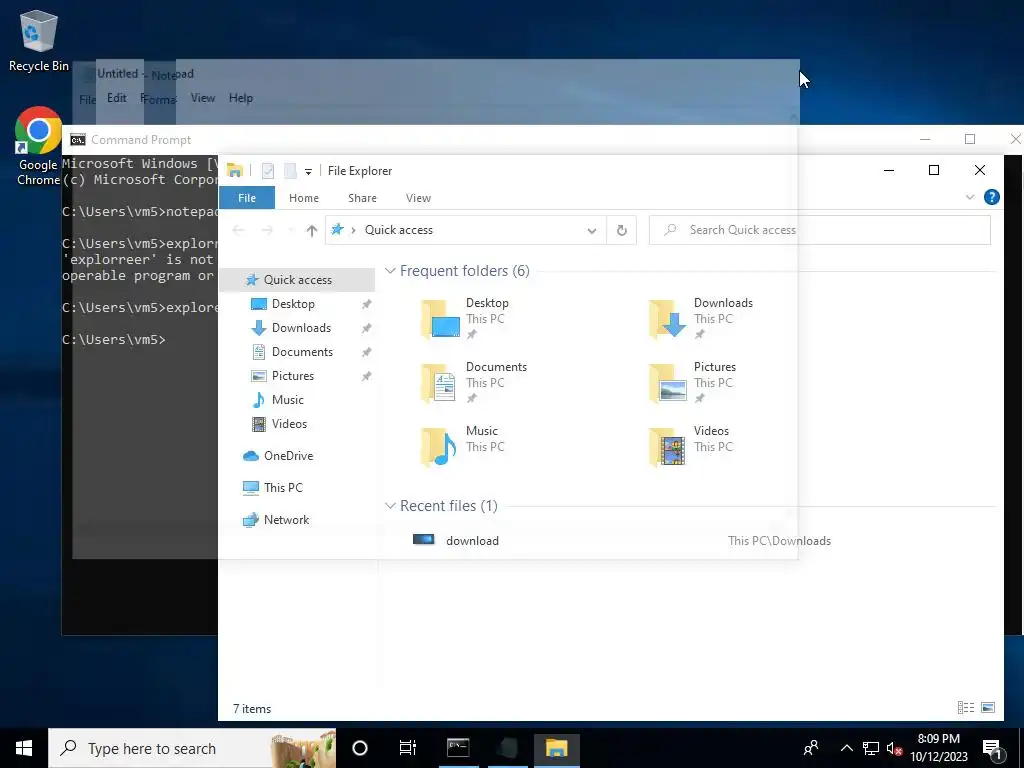Open the Recycle Bin desktop icon
This screenshot has width=1024, height=768.
39,40
